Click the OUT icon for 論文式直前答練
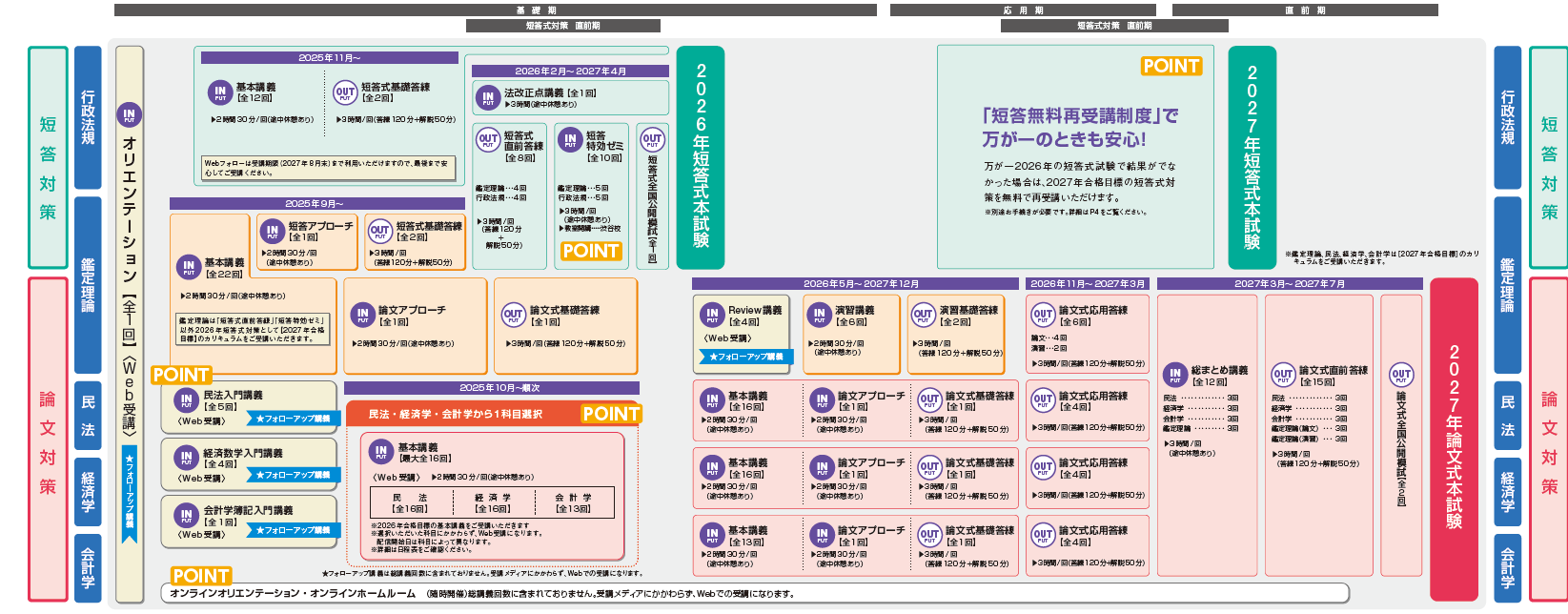 (x=1283, y=375)
